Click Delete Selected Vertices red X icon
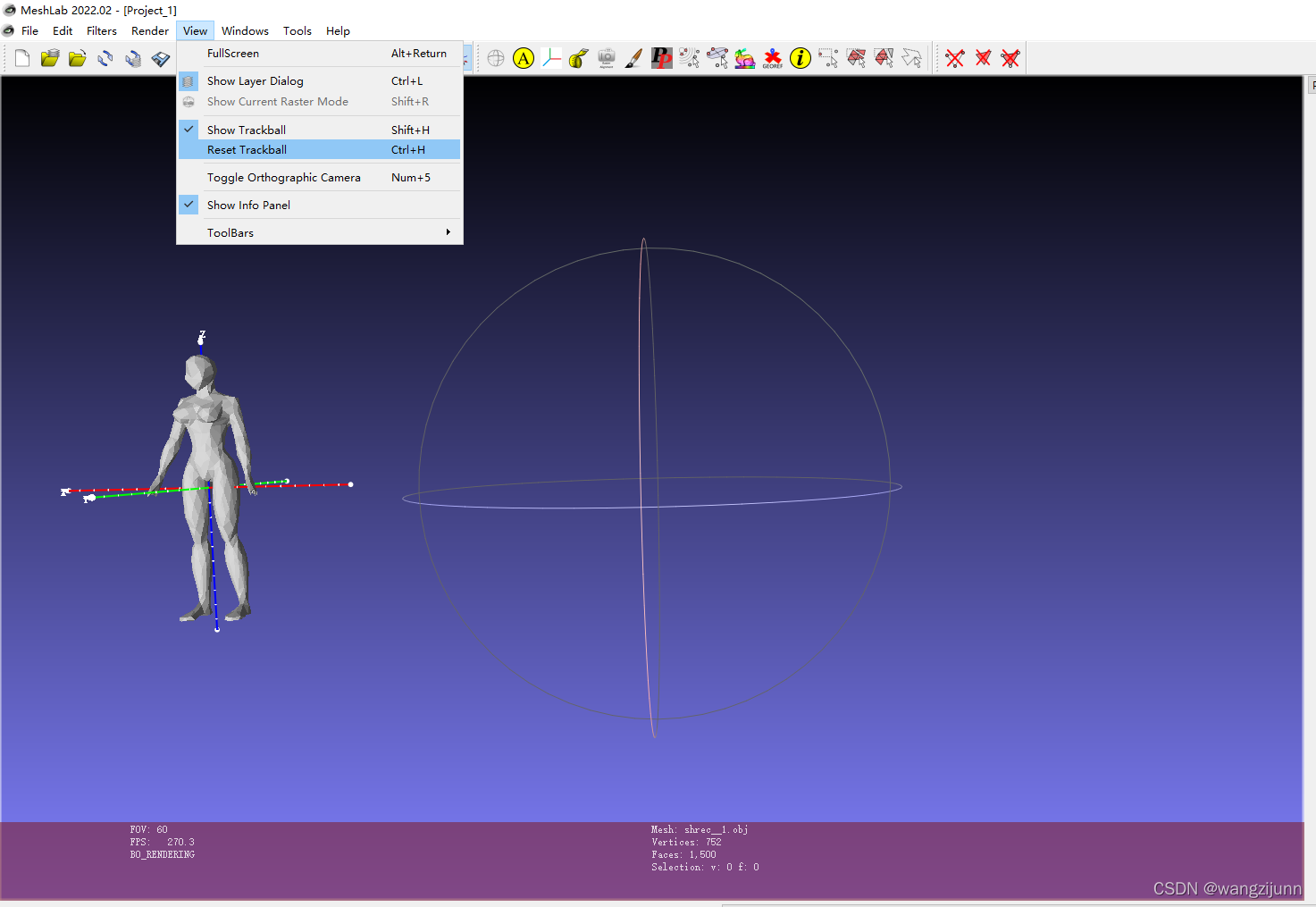Image resolution: width=1316 pixels, height=907 pixels. coord(955,59)
